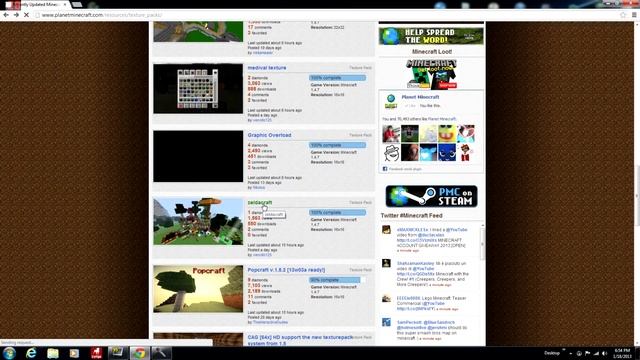The image size is (640, 360).
Task: Open the PMC on Steam banner
Action: 431,196
